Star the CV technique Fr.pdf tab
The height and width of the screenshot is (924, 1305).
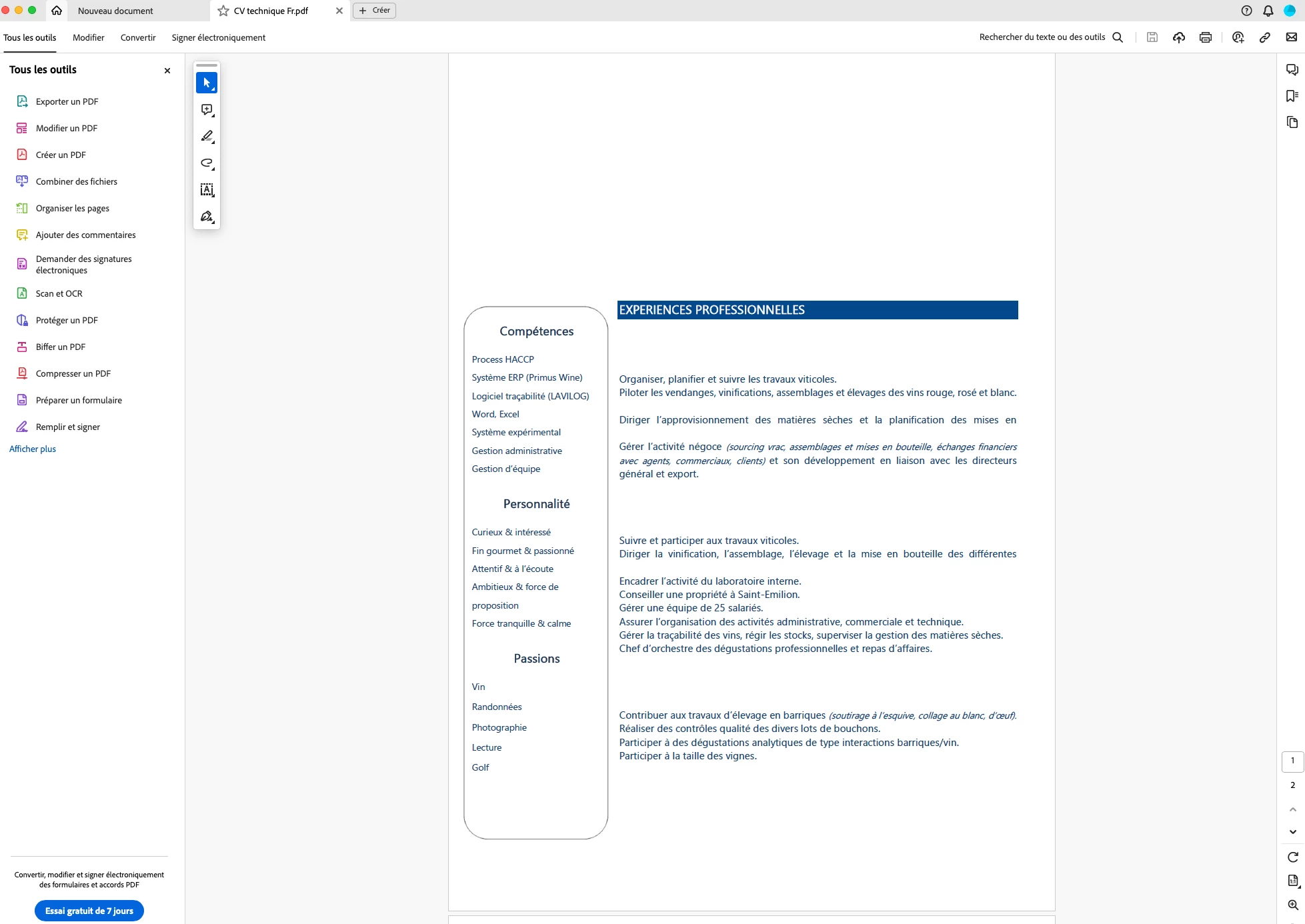click(x=223, y=11)
